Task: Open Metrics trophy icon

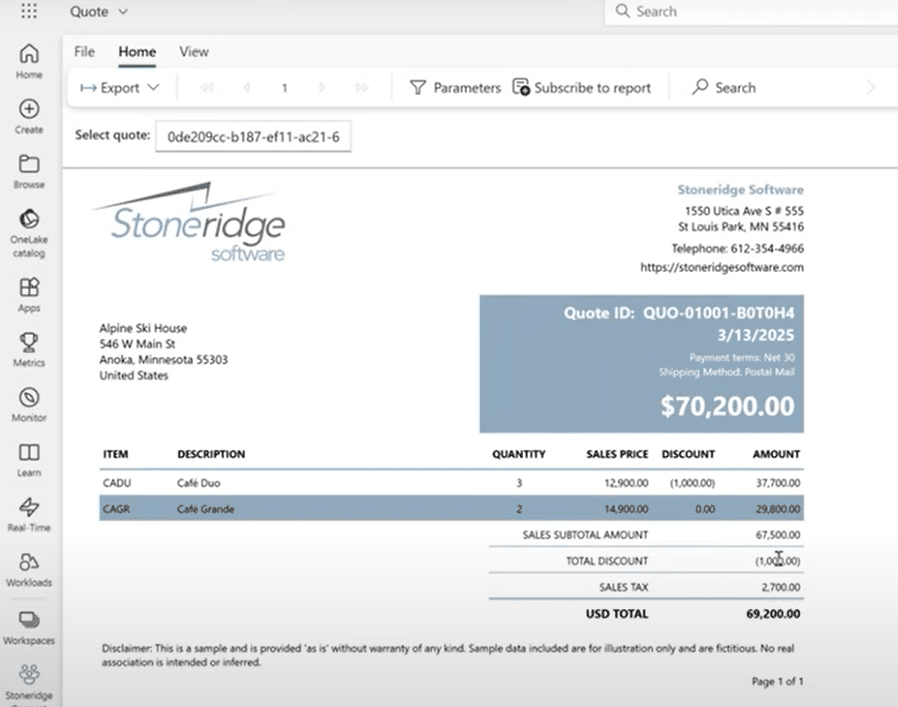Action: (29, 348)
